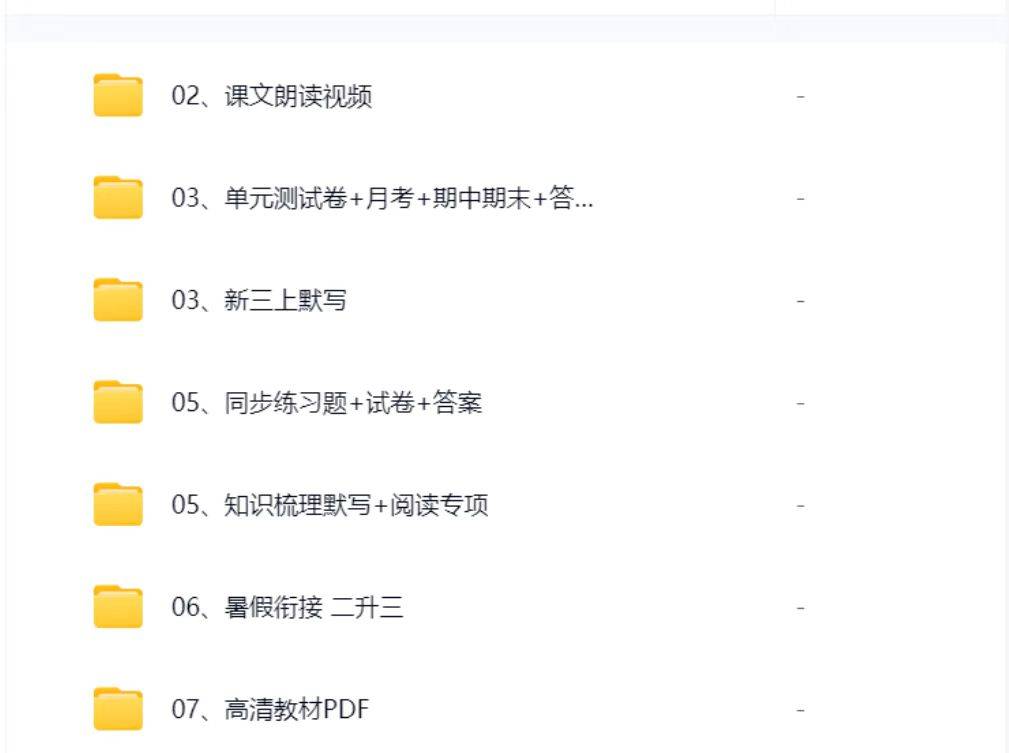The width and height of the screenshot is (1009, 753).
Task: Click folder icon of 05、同步练习题+试卷+答案
Action: (x=118, y=403)
